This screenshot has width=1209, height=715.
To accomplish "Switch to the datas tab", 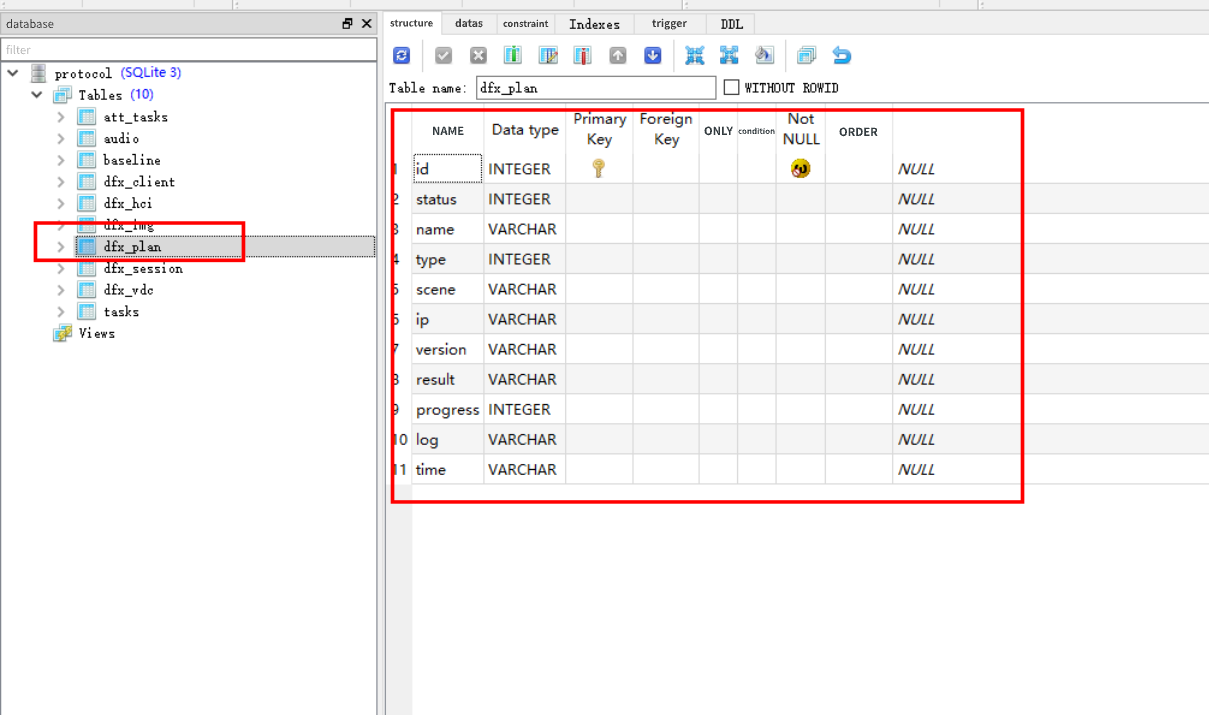I will tap(468, 23).
